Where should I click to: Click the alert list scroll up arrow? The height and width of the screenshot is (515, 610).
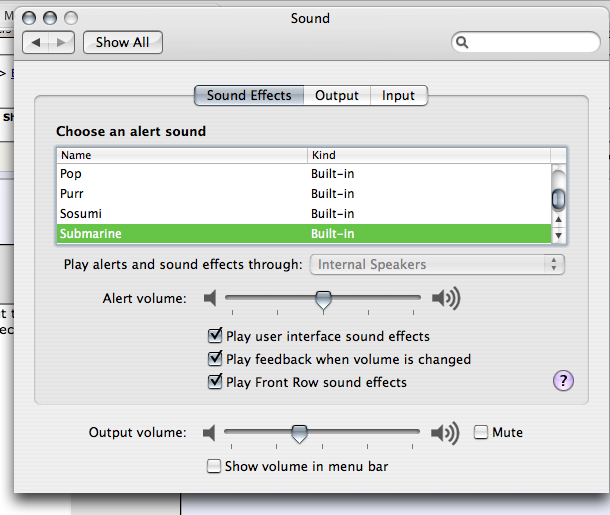click(559, 219)
